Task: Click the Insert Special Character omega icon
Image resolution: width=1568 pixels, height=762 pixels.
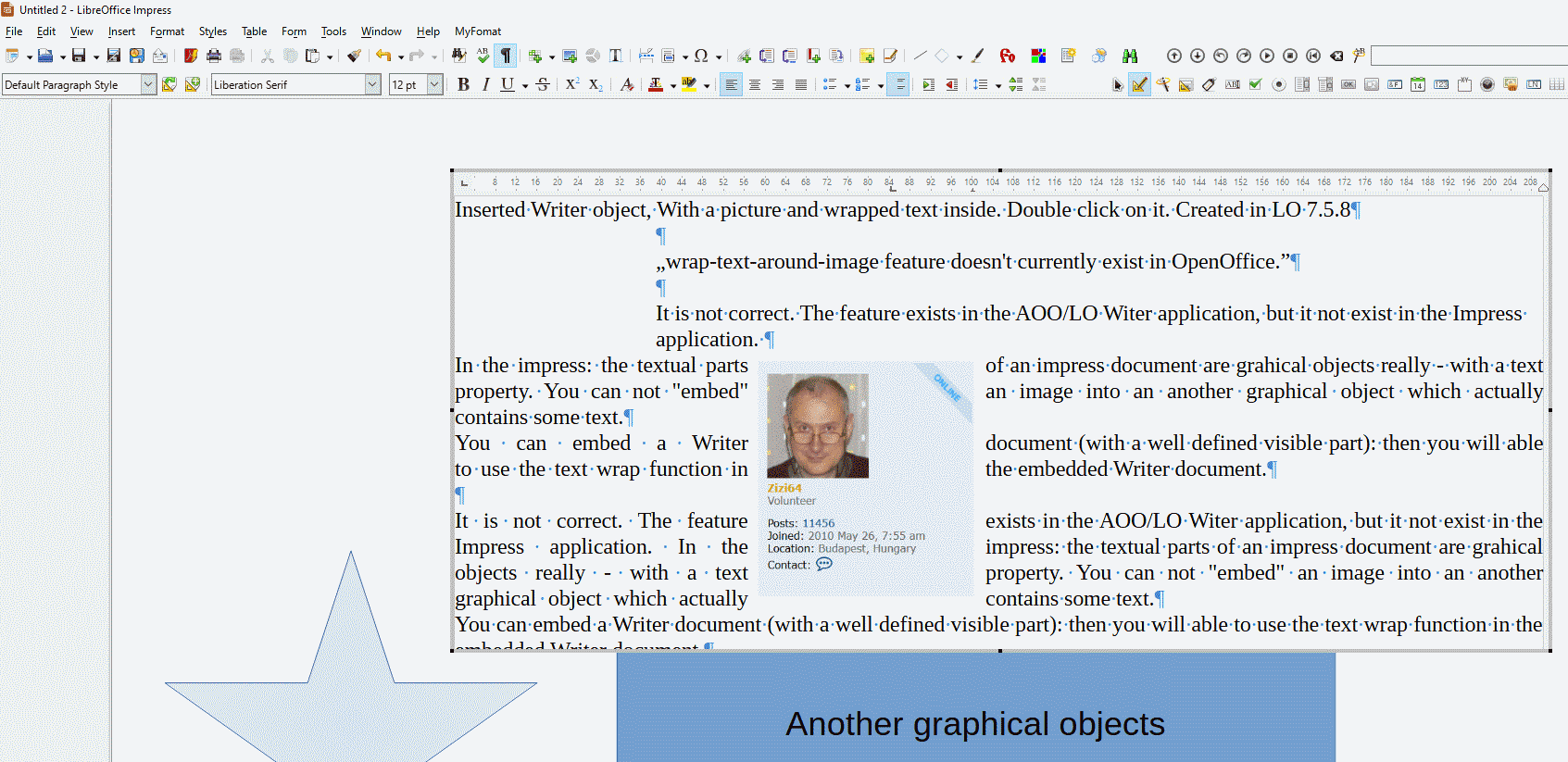Action: pos(701,56)
